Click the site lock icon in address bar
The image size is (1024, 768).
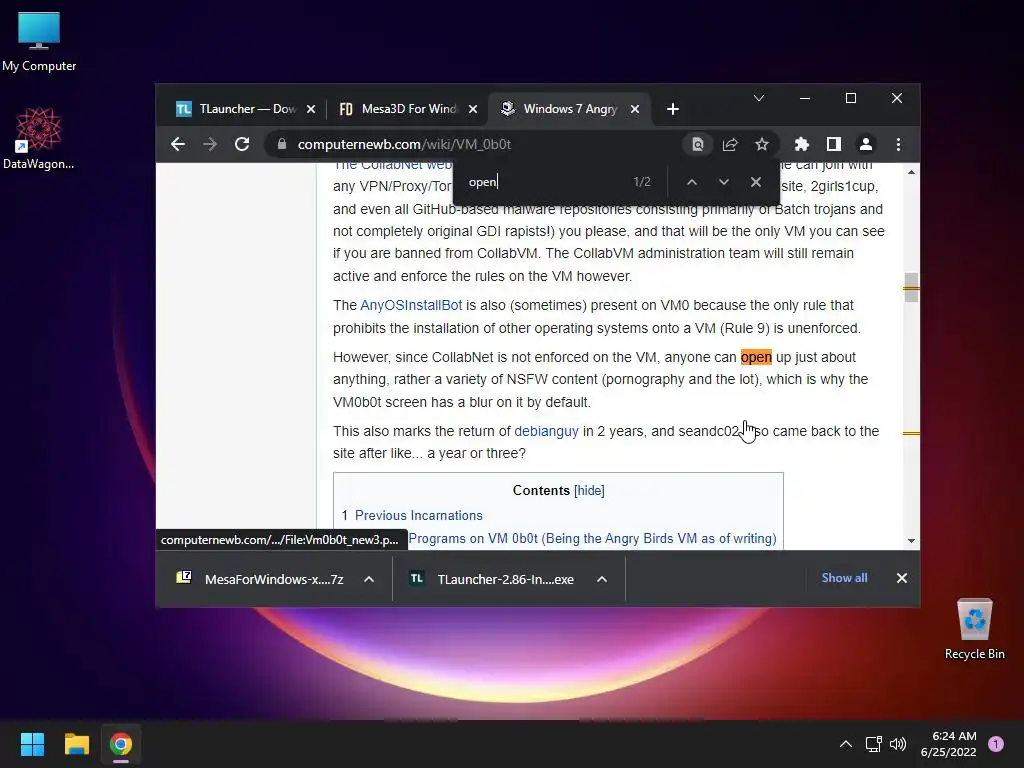point(281,144)
